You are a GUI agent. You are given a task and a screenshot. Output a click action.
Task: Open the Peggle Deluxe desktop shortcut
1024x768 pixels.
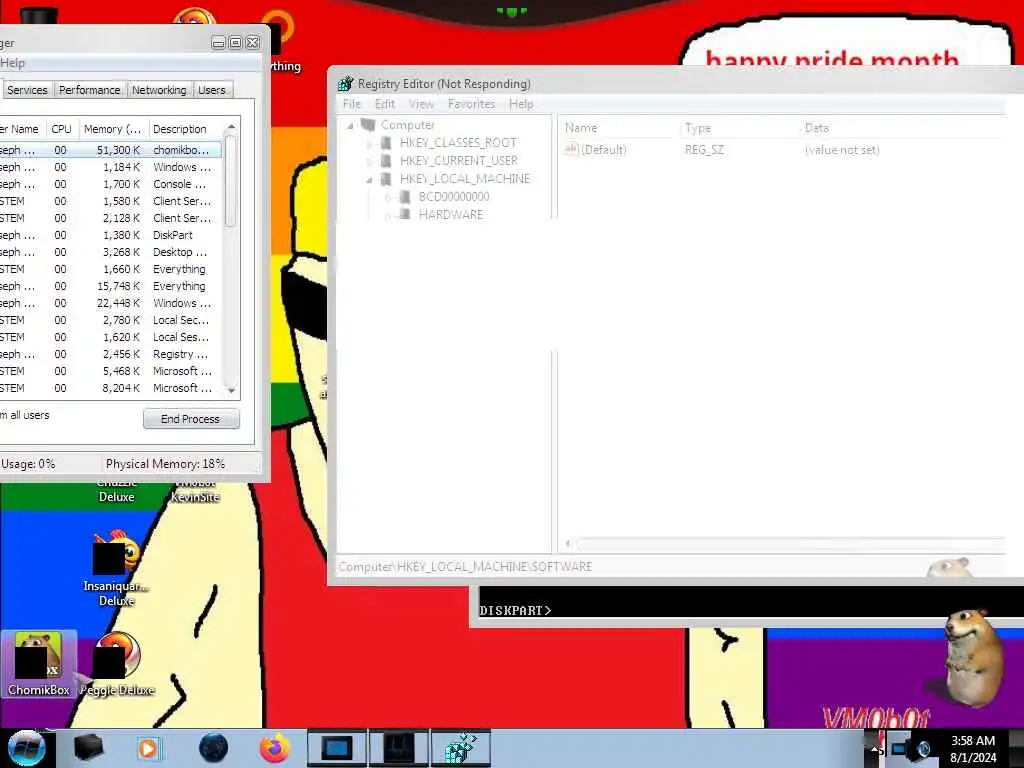(118, 664)
